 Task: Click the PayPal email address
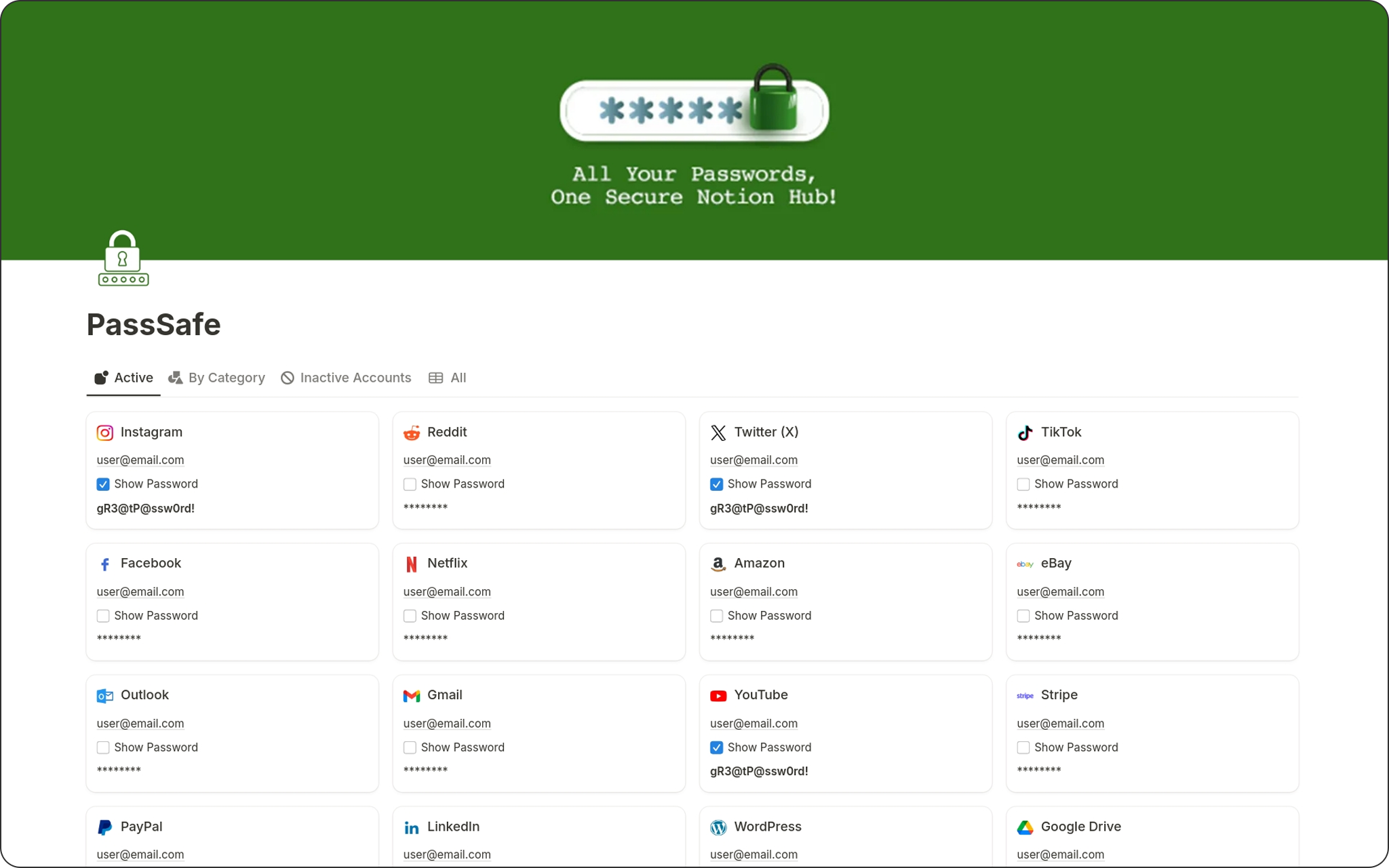(140, 854)
